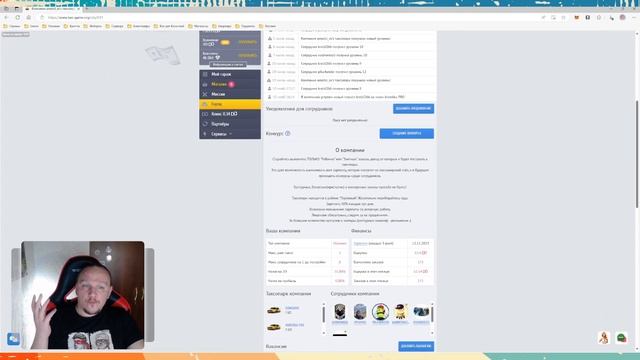
Task: Open the second yellow taxi car in taxi park
Action: click(x=273, y=327)
